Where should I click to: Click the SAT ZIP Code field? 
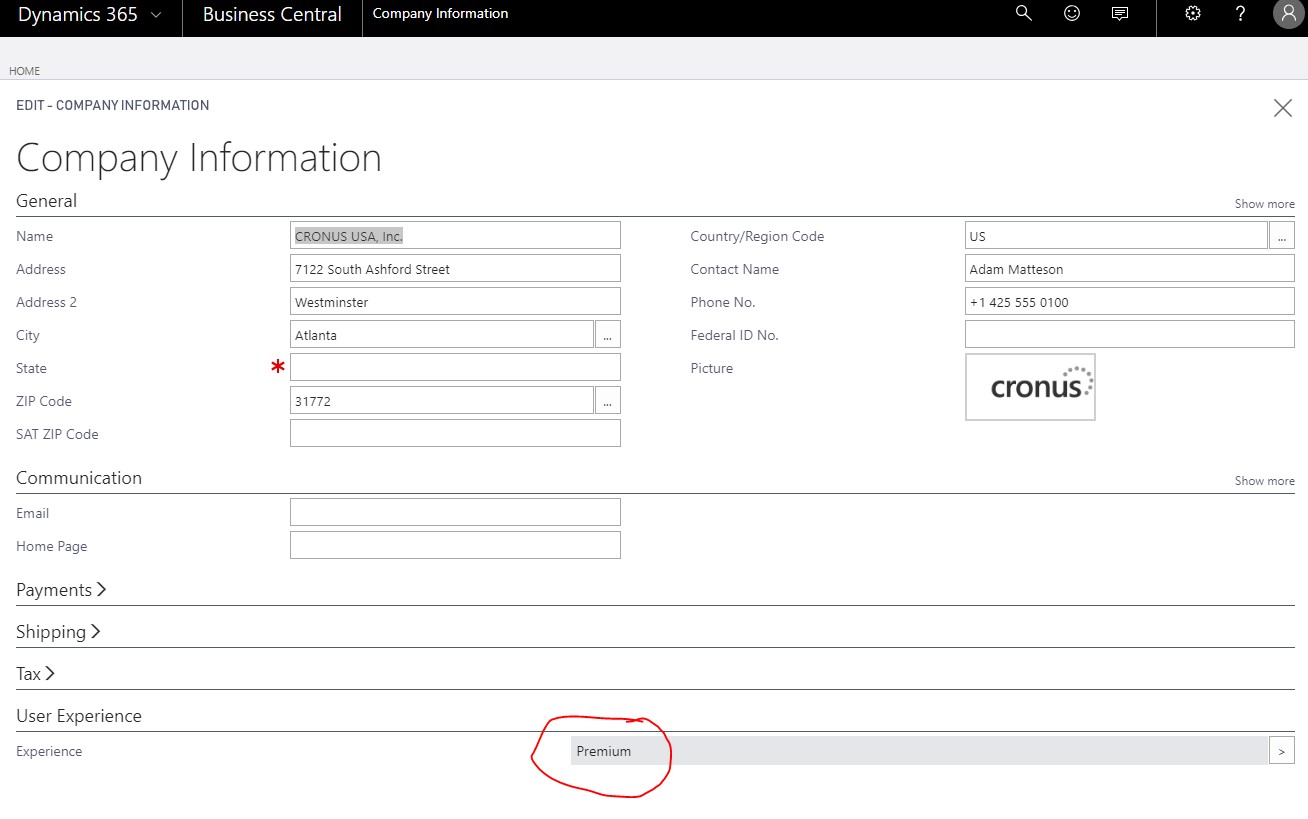pyautogui.click(x=455, y=434)
